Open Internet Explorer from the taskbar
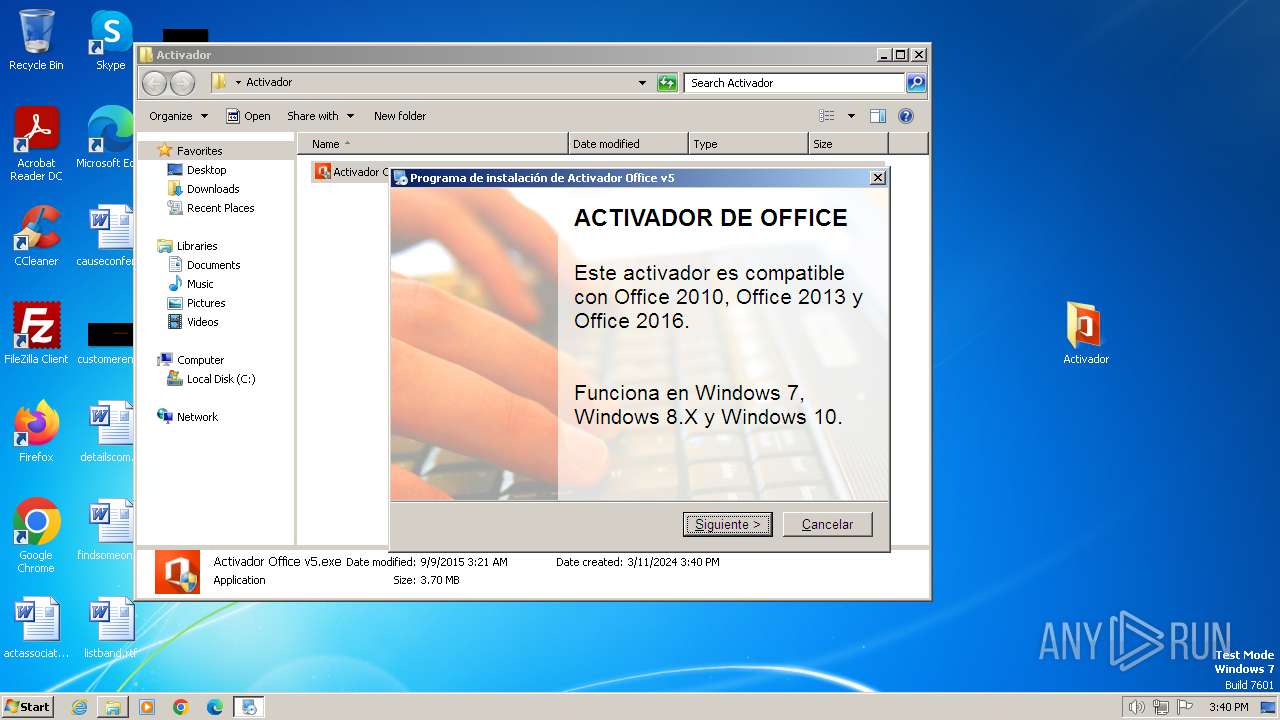1280x720 pixels. [80, 707]
